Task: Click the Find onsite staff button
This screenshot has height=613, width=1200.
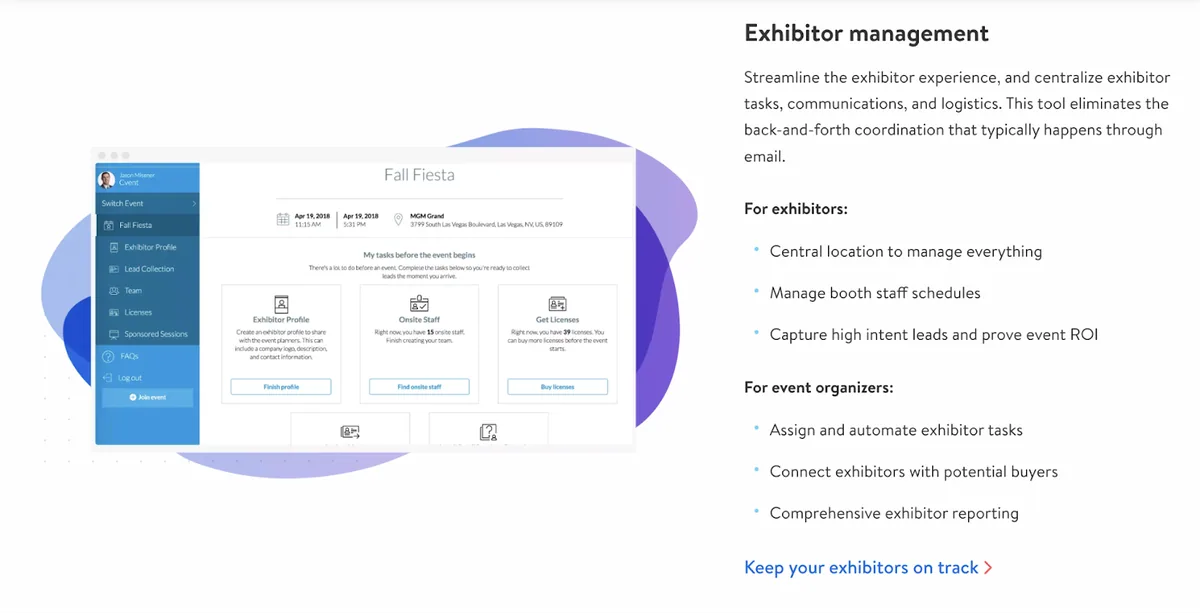Action: pyautogui.click(x=419, y=386)
